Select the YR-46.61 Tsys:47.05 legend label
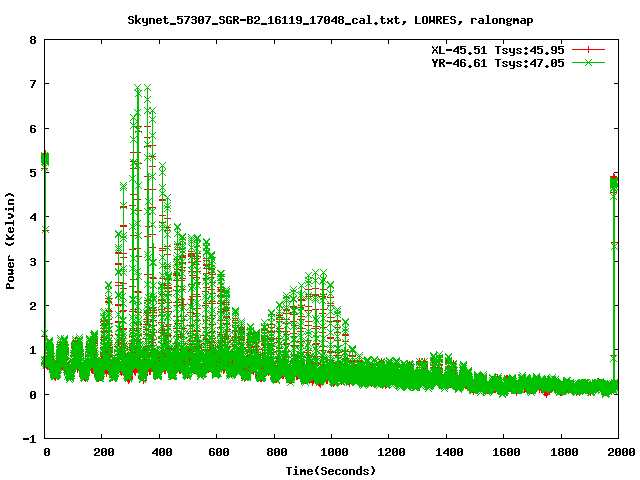 click(x=498, y=63)
